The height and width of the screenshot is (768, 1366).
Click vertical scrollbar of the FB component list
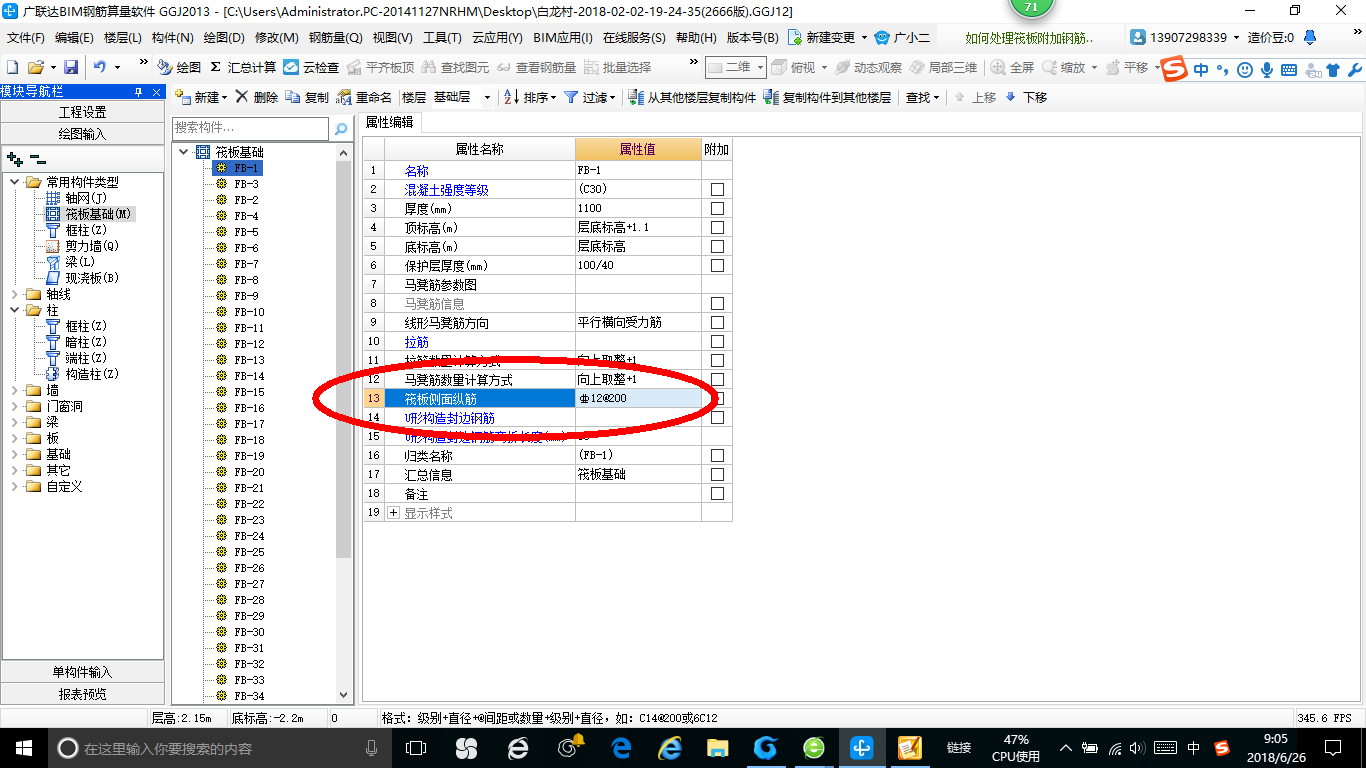[x=344, y=360]
